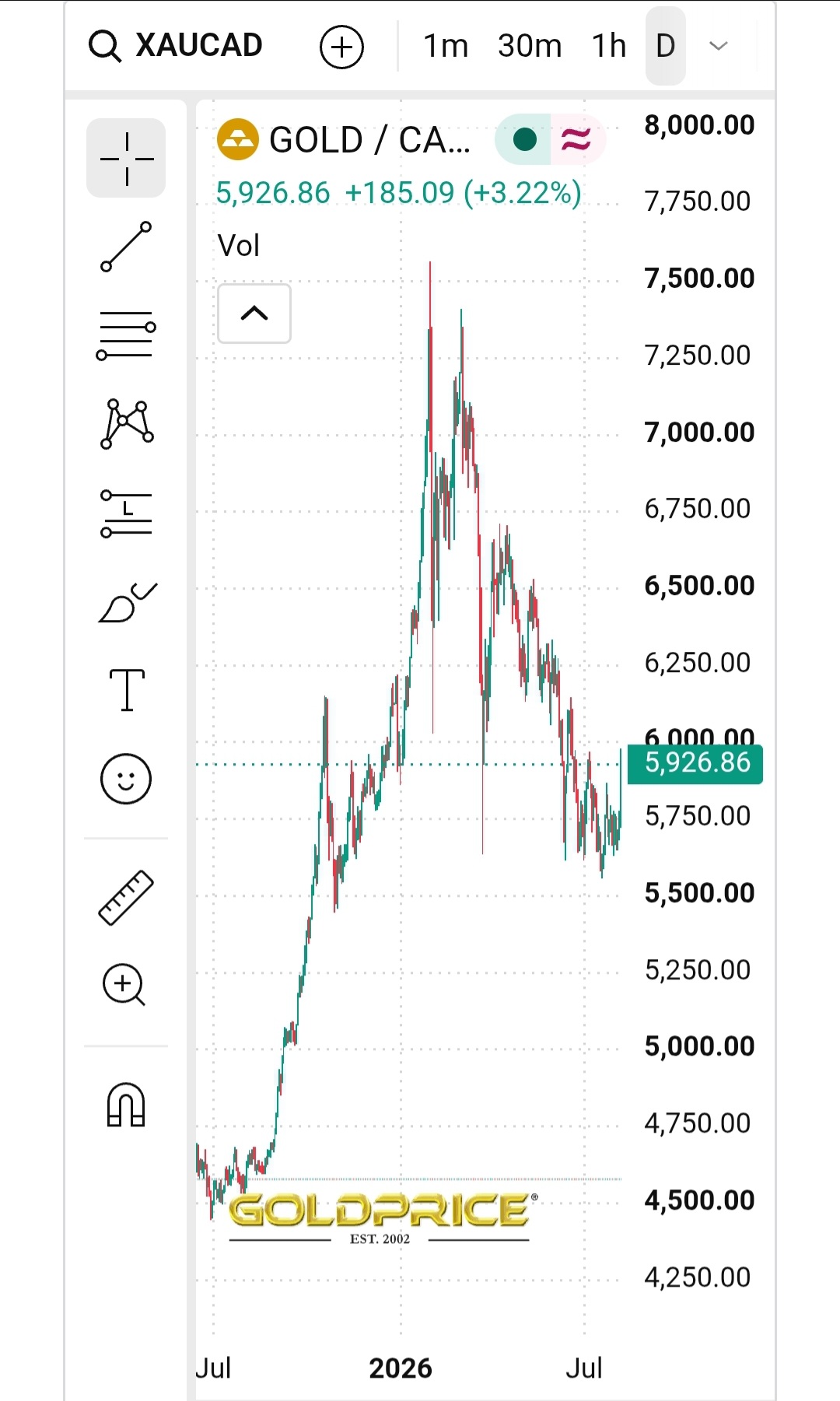
Task: Open the long position forecasting tool
Action: click(126, 513)
